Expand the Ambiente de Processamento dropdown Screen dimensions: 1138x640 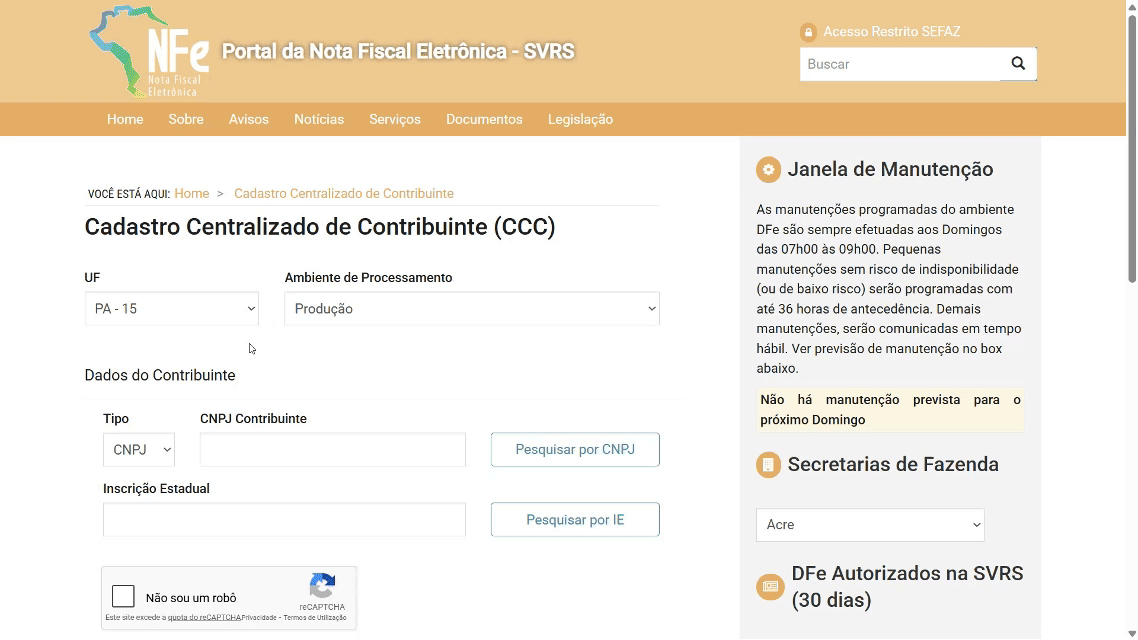(x=471, y=309)
